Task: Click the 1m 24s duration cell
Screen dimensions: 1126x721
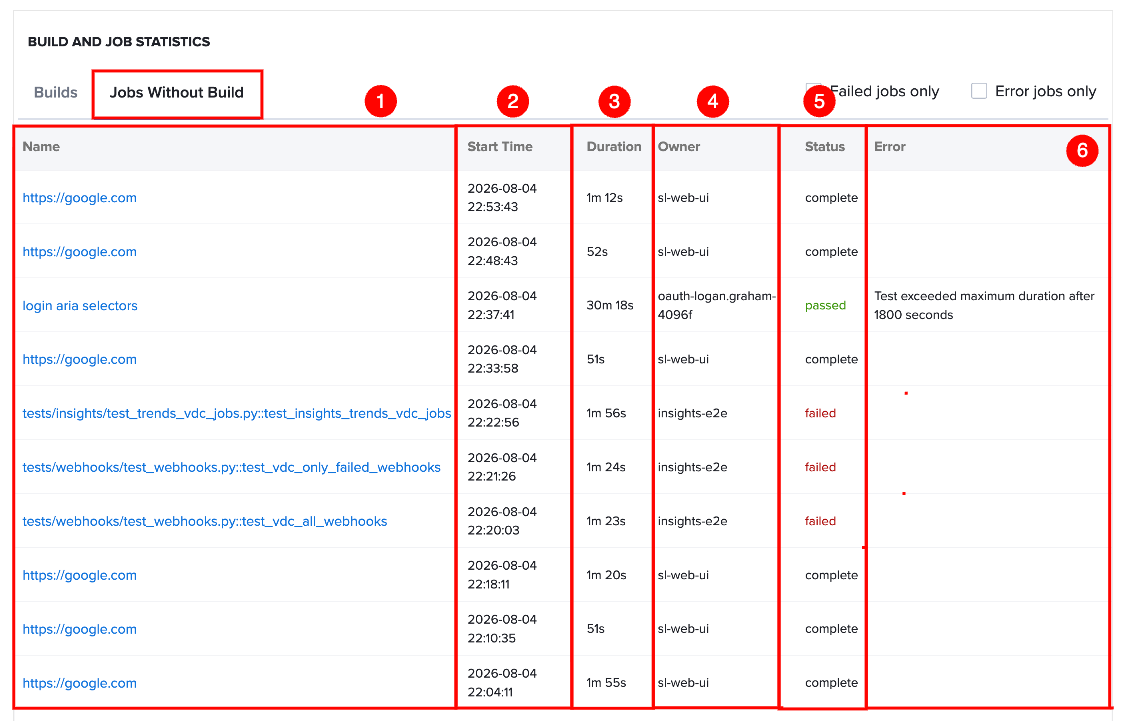Action: pyautogui.click(x=605, y=468)
